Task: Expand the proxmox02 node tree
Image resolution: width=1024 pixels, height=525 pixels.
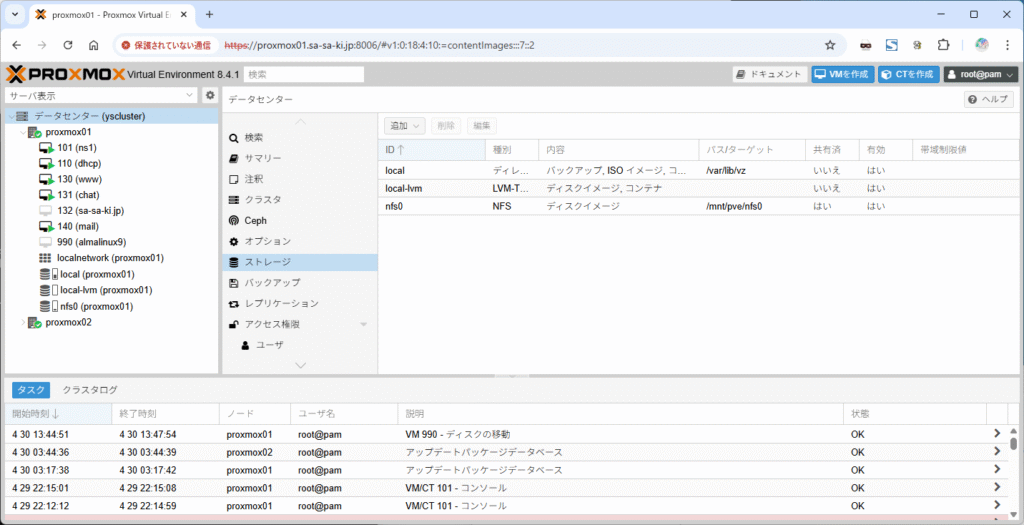Action: point(23,322)
